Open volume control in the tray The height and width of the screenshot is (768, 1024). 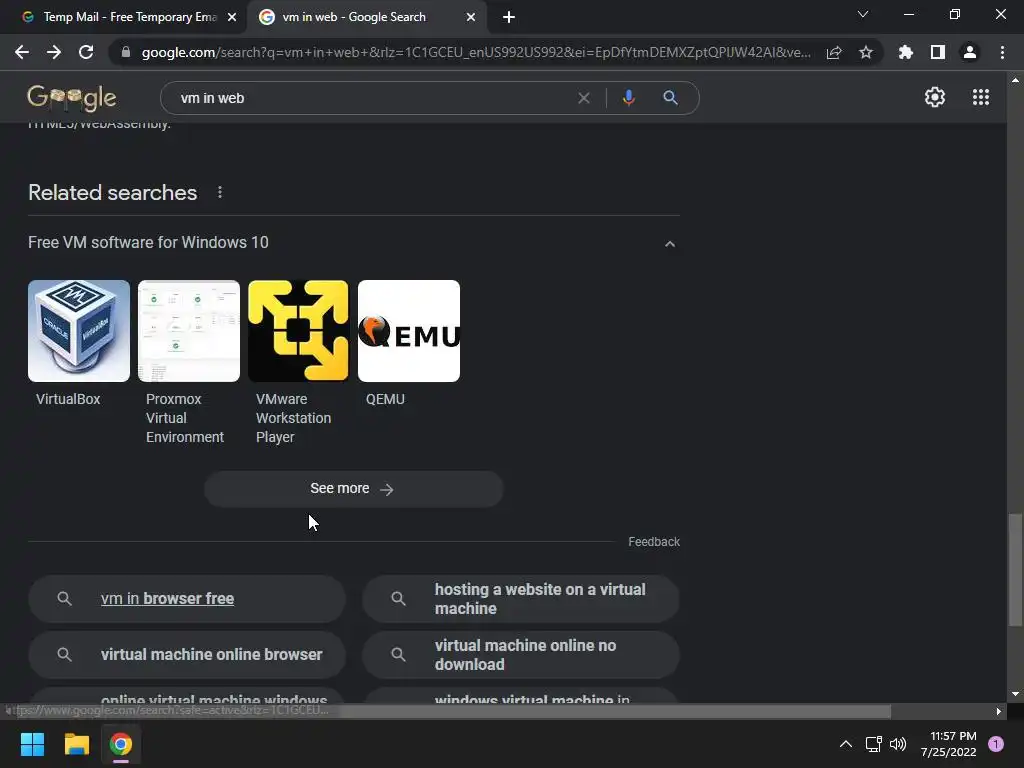(x=898, y=744)
